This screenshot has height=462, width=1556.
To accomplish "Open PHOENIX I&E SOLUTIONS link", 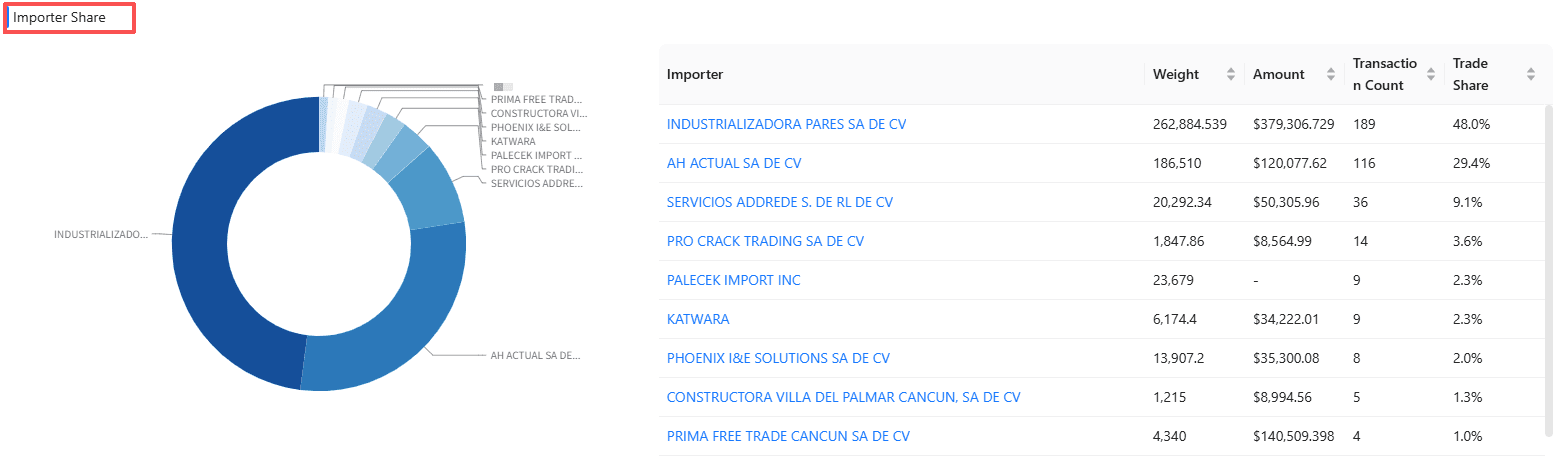I will tap(778, 358).
